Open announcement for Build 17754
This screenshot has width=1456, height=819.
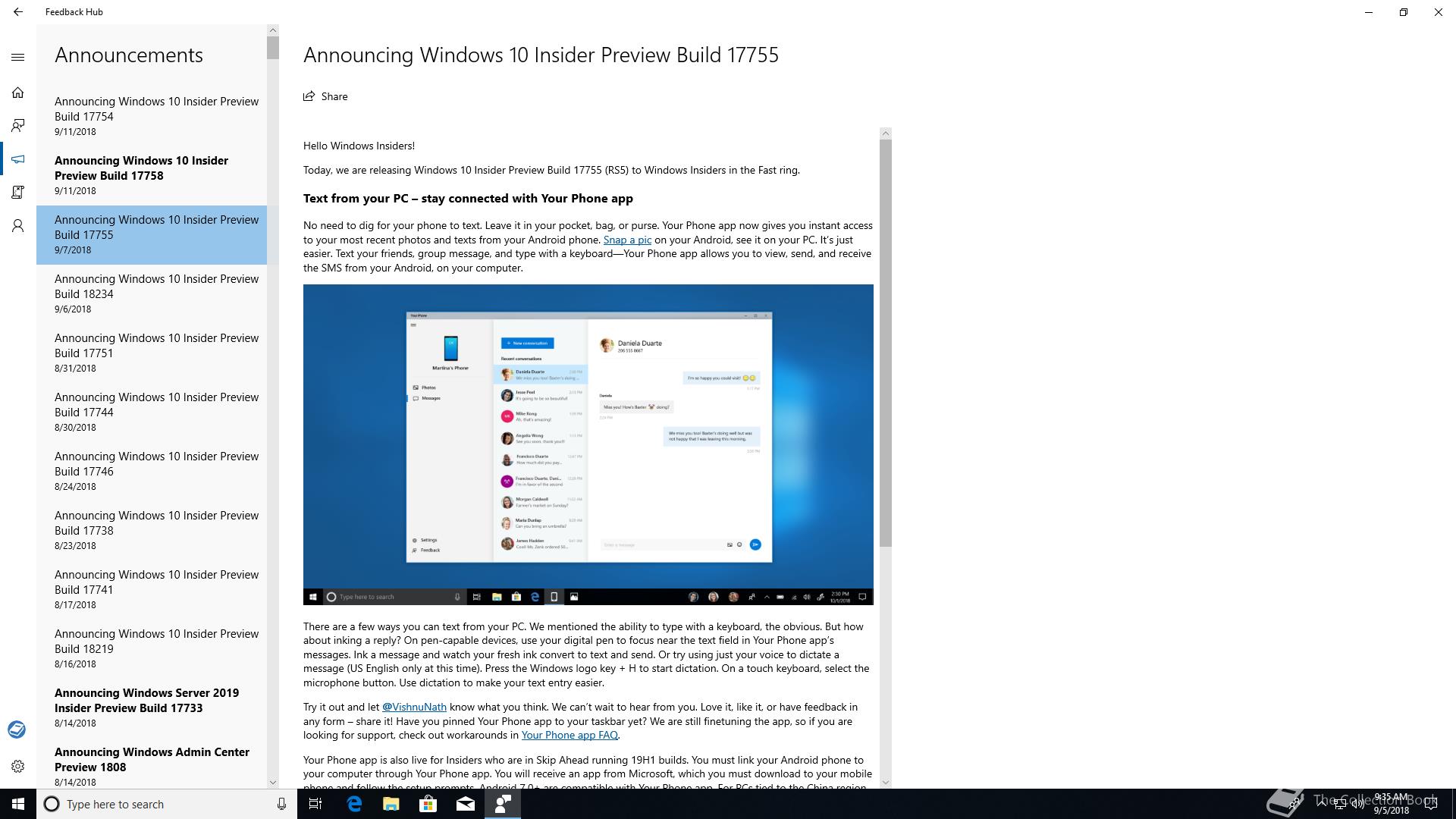(x=152, y=116)
